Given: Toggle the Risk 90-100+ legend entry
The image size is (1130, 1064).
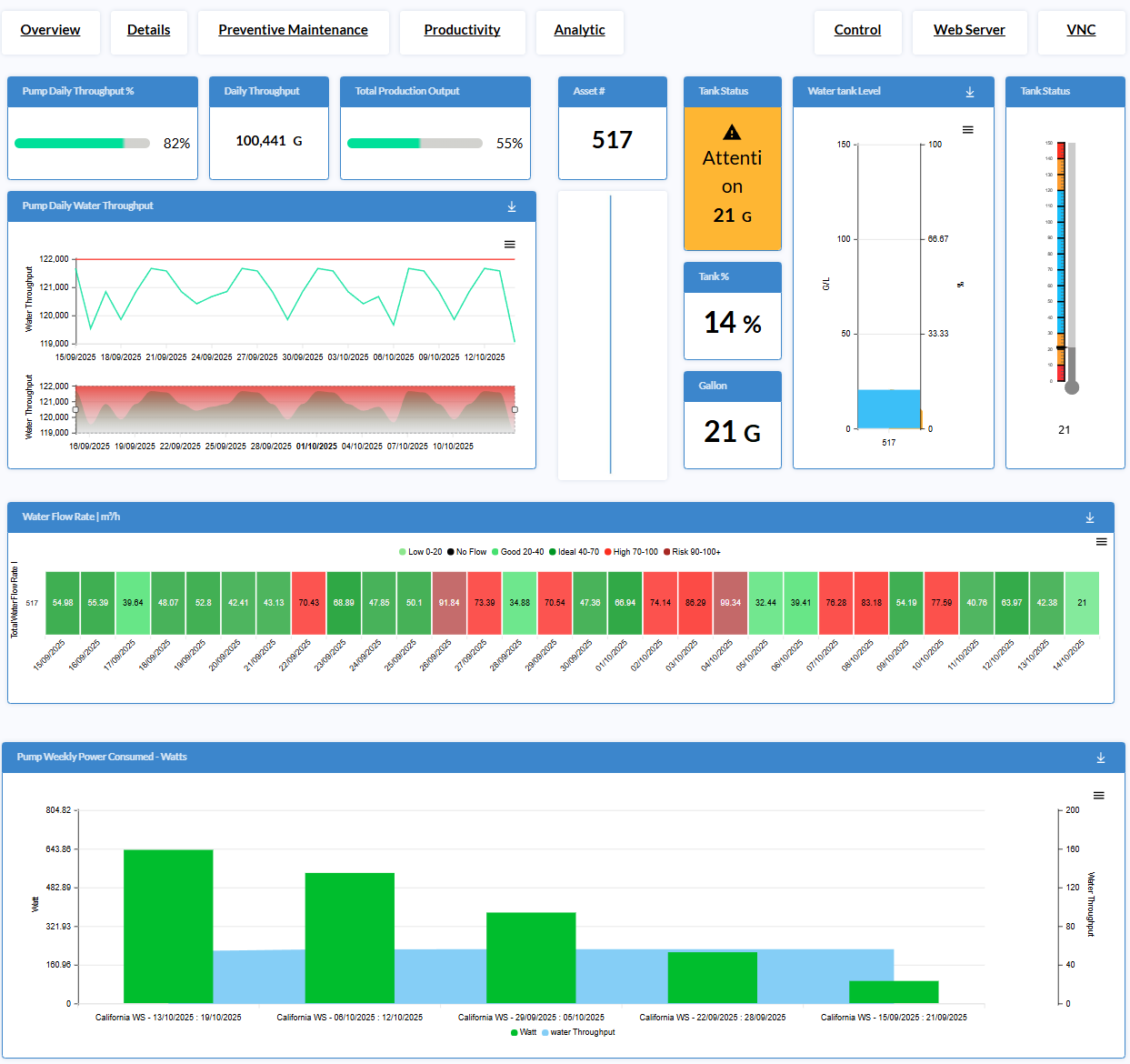Looking at the screenshot, I should [x=692, y=552].
